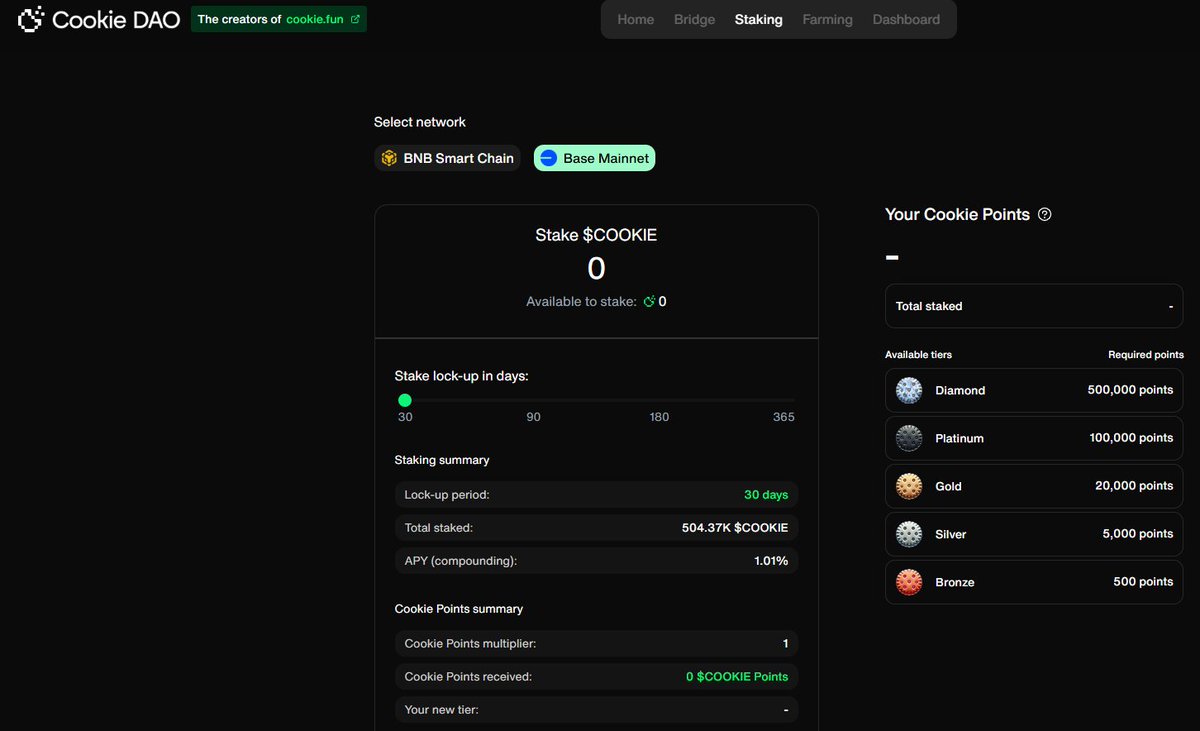
Task: Select the Staking tab
Action: point(759,19)
